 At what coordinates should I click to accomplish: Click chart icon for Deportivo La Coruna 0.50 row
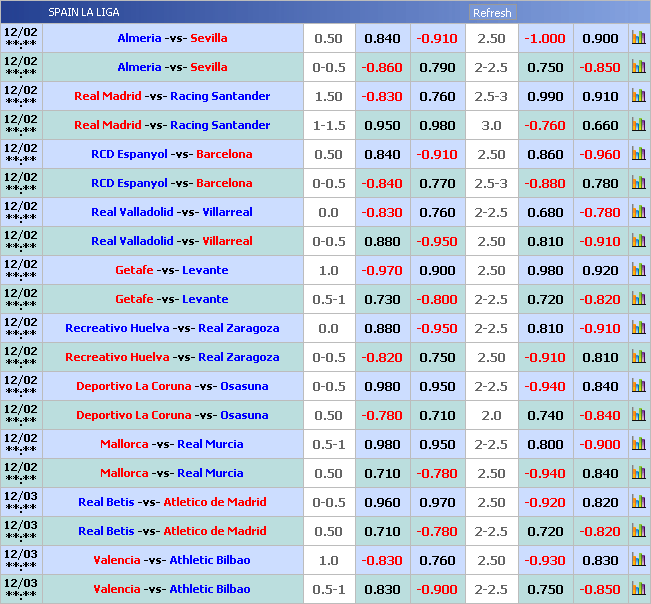(x=638, y=415)
